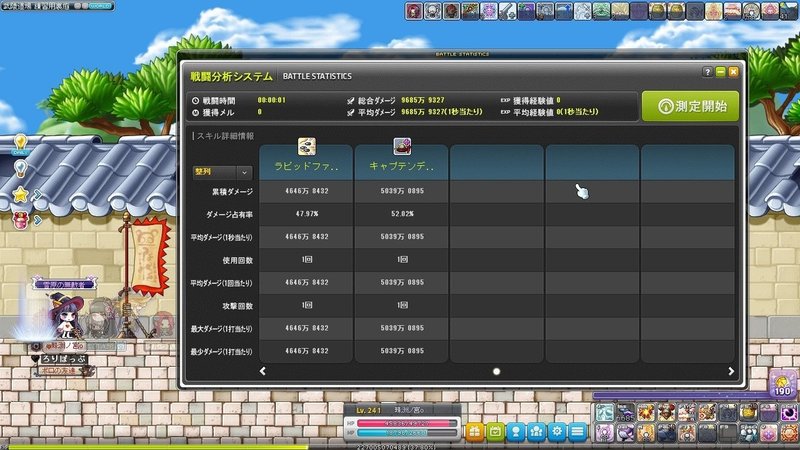800x450 pixels.
Task: Click the red-haired character buff icon
Action: (x=414, y=11)
